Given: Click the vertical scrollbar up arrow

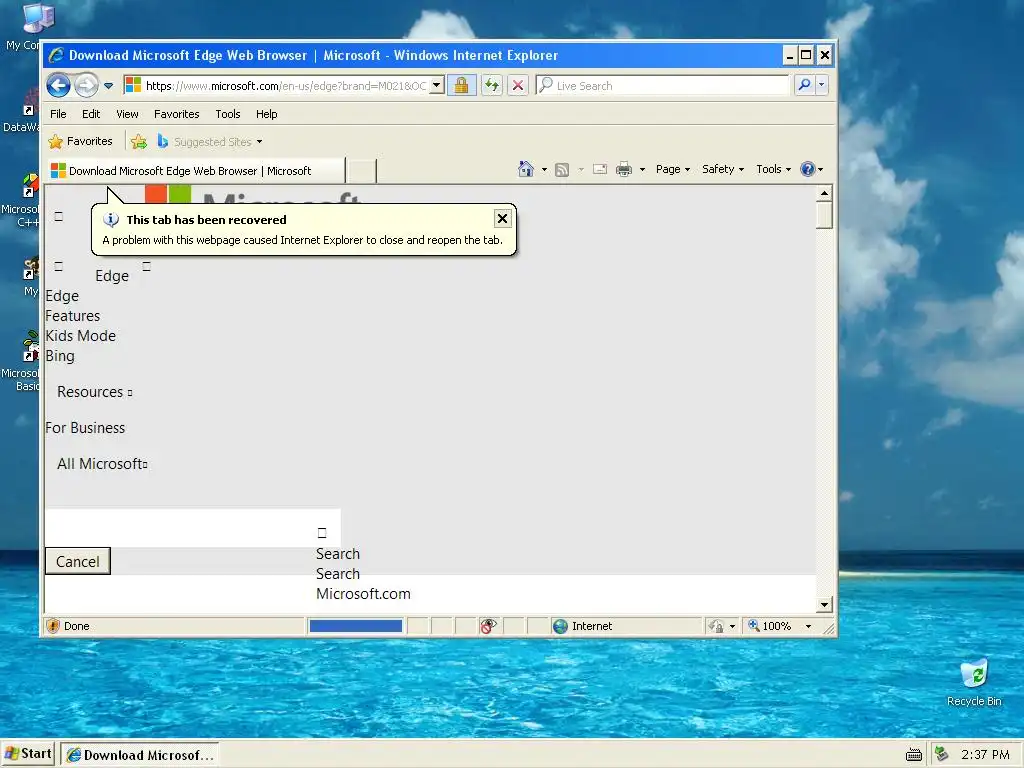Looking at the screenshot, I should pyautogui.click(x=824, y=193).
